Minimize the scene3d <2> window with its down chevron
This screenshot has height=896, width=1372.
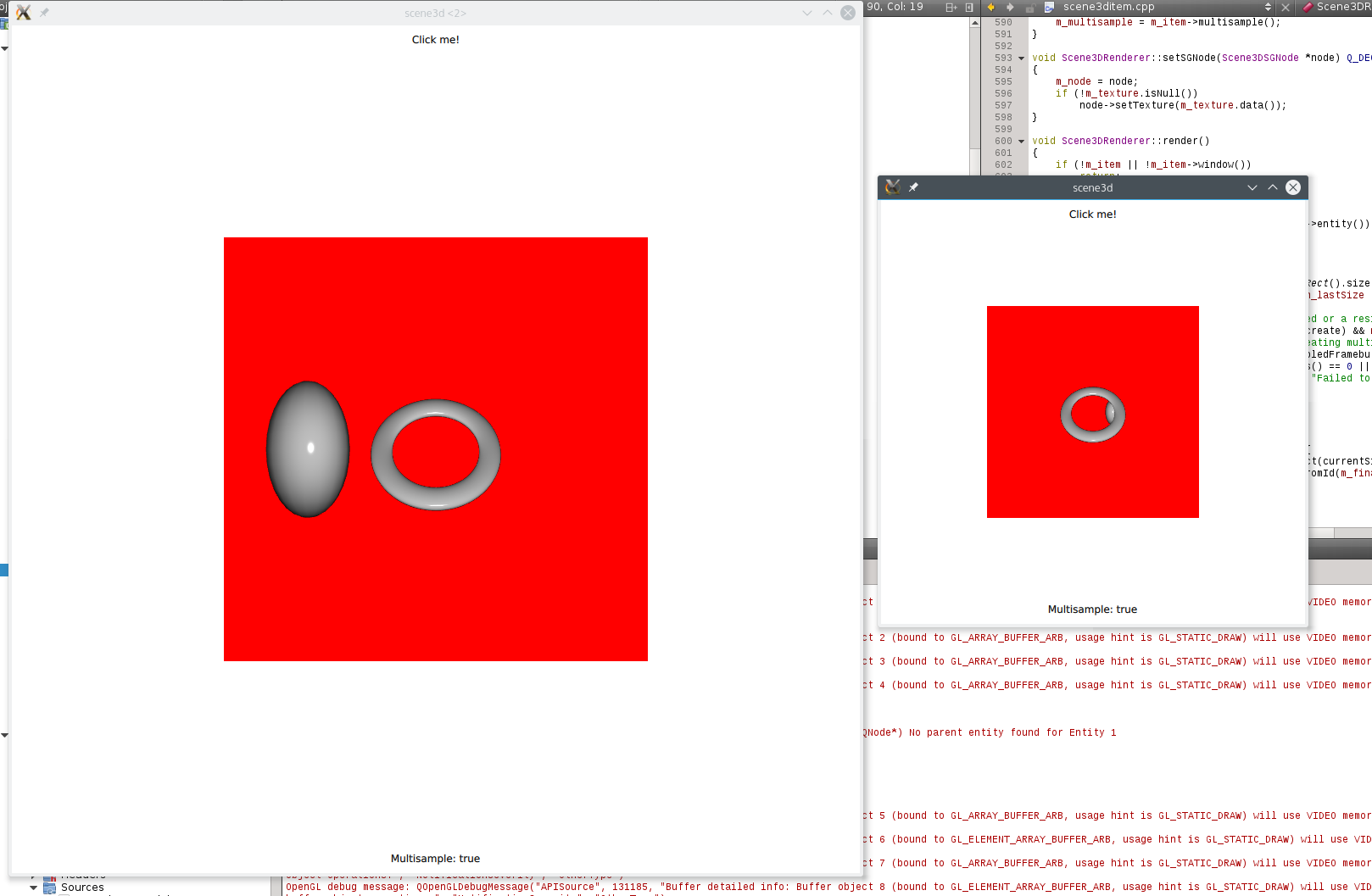pos(807,13)
